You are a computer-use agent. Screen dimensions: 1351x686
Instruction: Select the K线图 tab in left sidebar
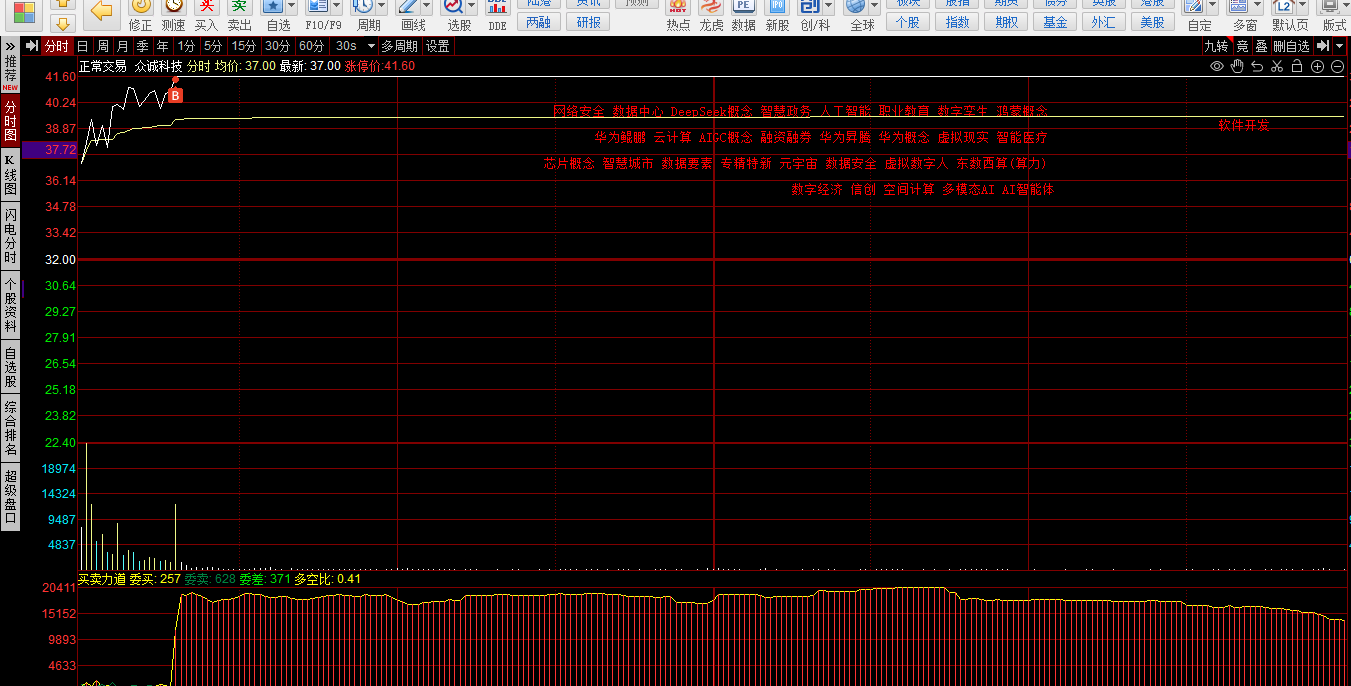10,176
